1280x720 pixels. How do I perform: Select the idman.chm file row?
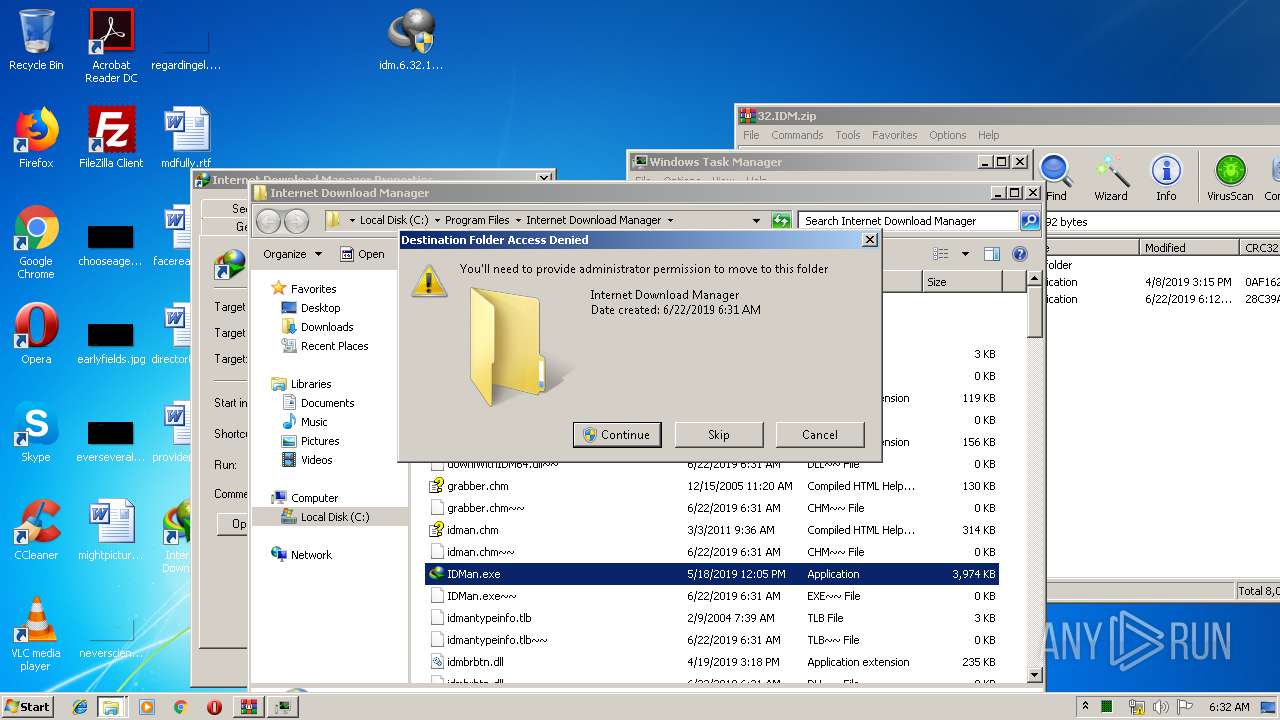712,530
